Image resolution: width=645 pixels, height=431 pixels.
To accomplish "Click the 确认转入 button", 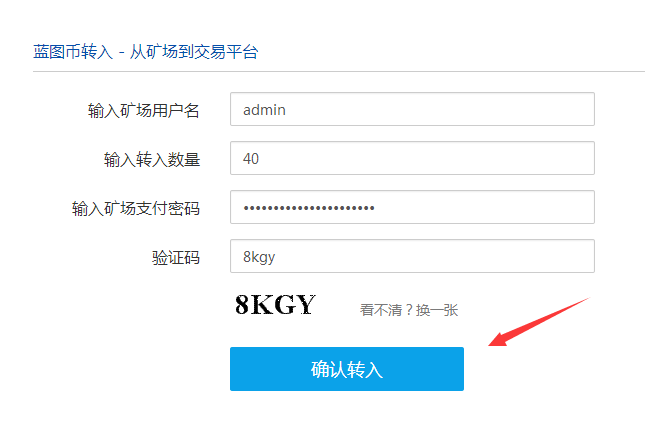I will [x=347, y=369].
